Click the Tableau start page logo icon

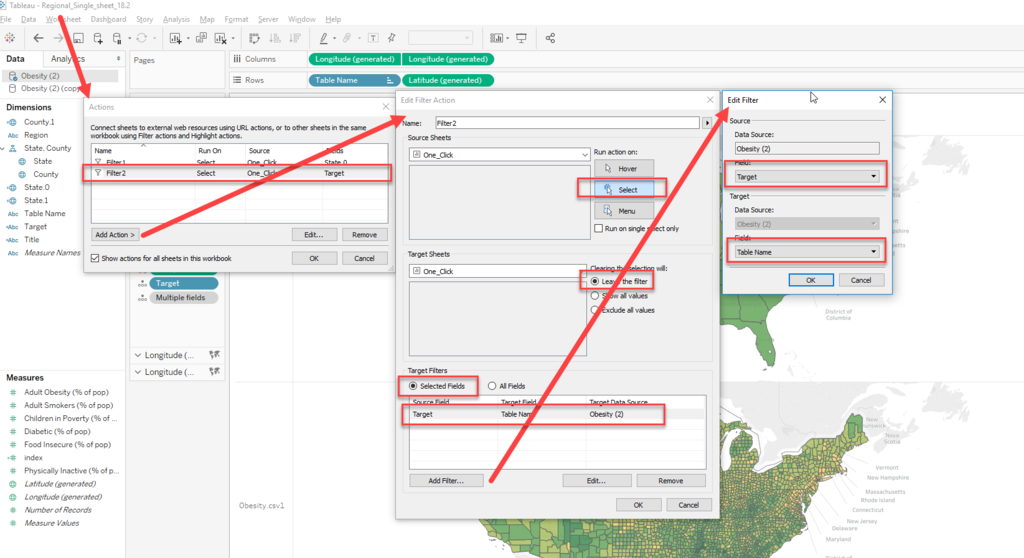[10, 38]
